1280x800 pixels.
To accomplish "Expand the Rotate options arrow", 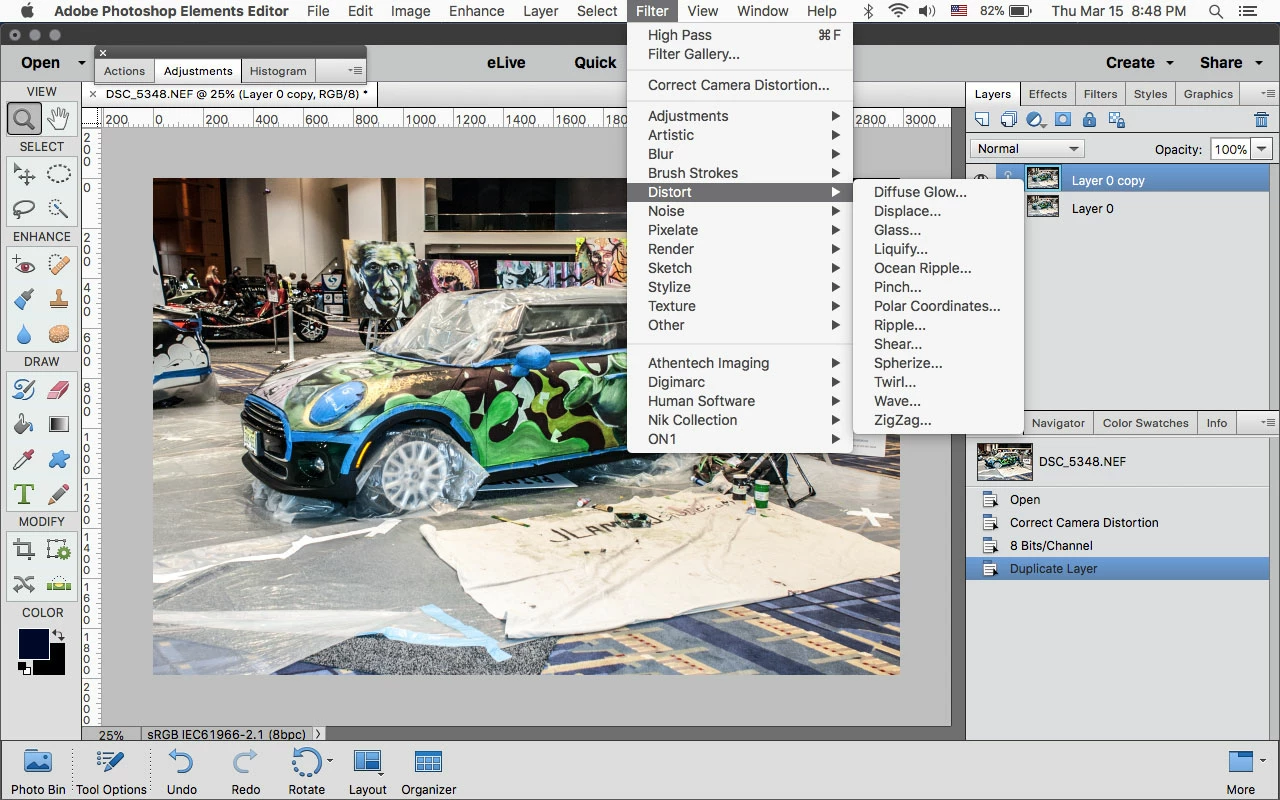I will (330, 762).
